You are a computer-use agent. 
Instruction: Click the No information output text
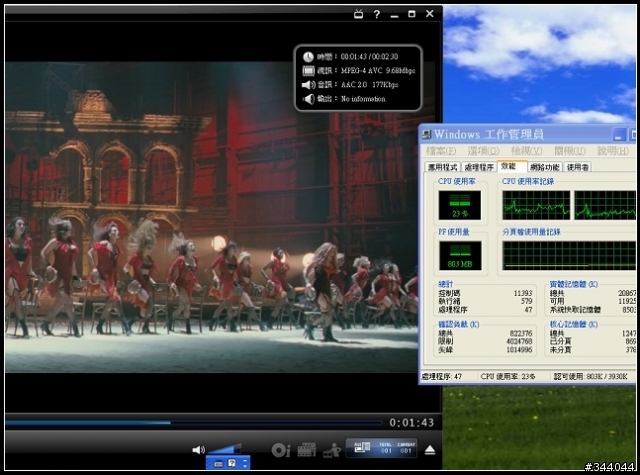(363, 99)
